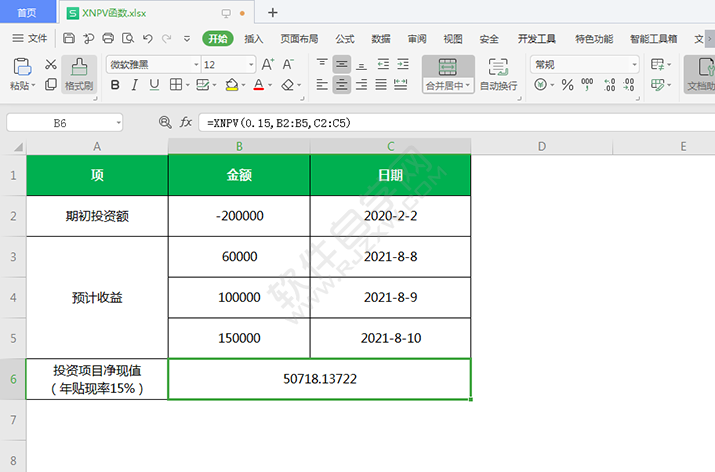Click the fx insert function button
715x472 pixels.
coord(186,122)
